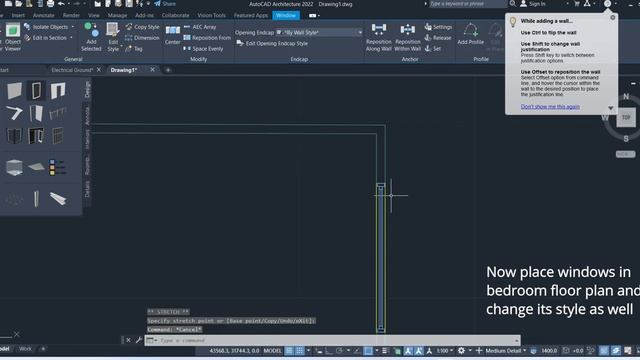The image size is (640, 360).
Task: Click the keyword search box
Action: (468, 4)
